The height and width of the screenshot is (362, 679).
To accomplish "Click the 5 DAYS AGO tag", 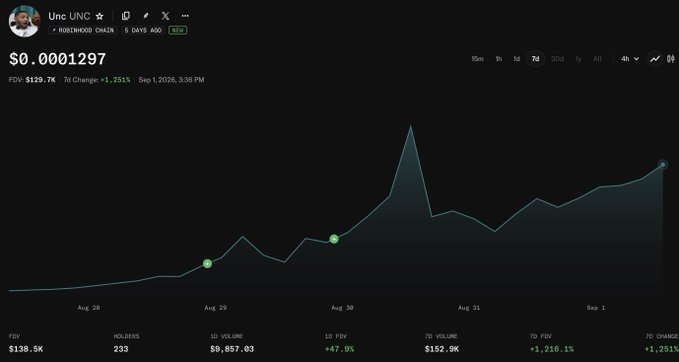I will click(x=143, y=30).
